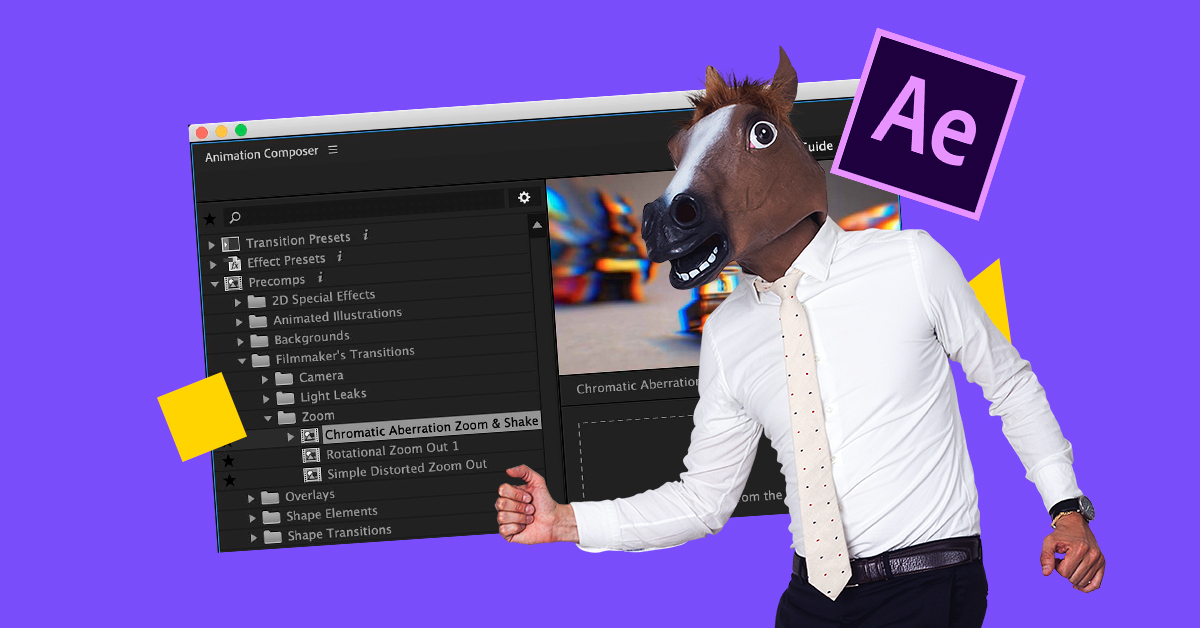Click the Zoom folder icon
1200x628 pixels.
point(287,417)
